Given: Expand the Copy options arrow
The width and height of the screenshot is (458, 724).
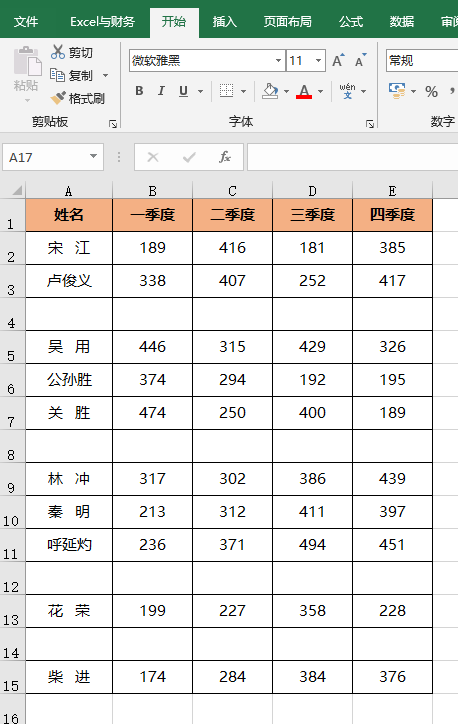Looking at the screenshot, I should click(x=105, y=75).
